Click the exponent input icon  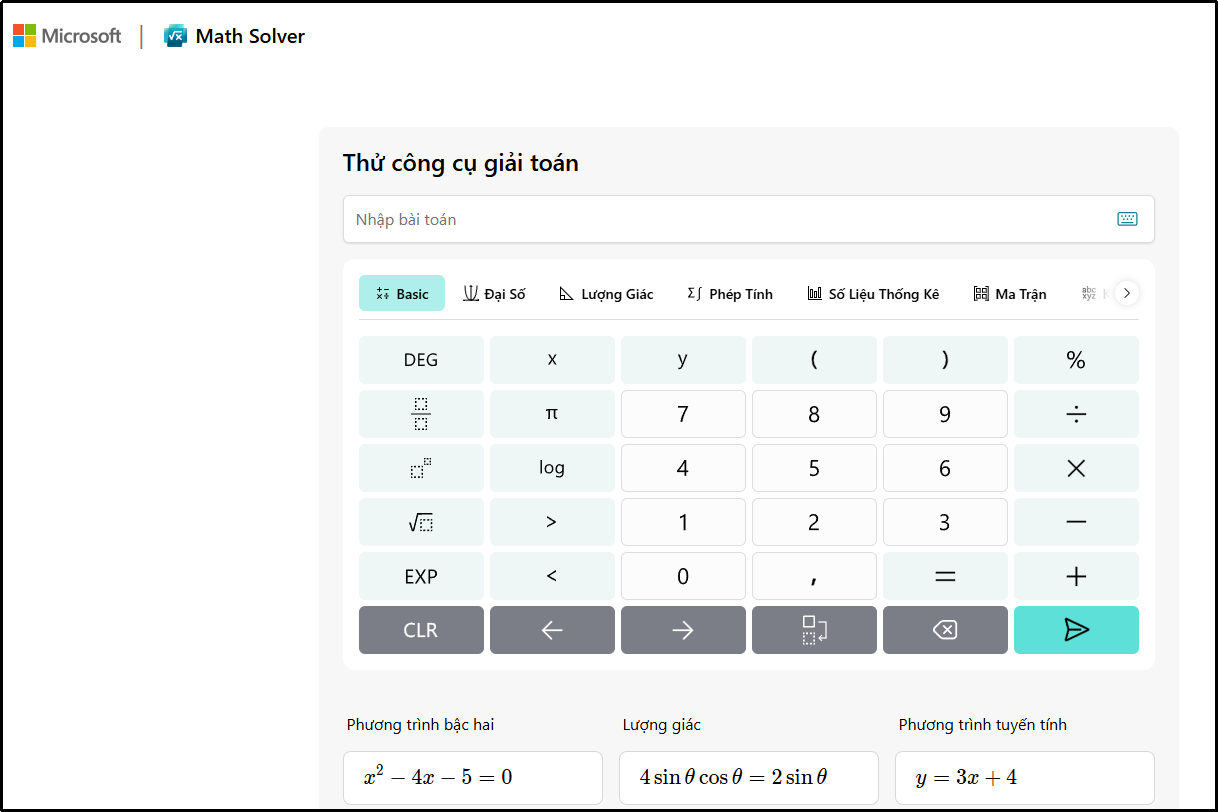421,467
